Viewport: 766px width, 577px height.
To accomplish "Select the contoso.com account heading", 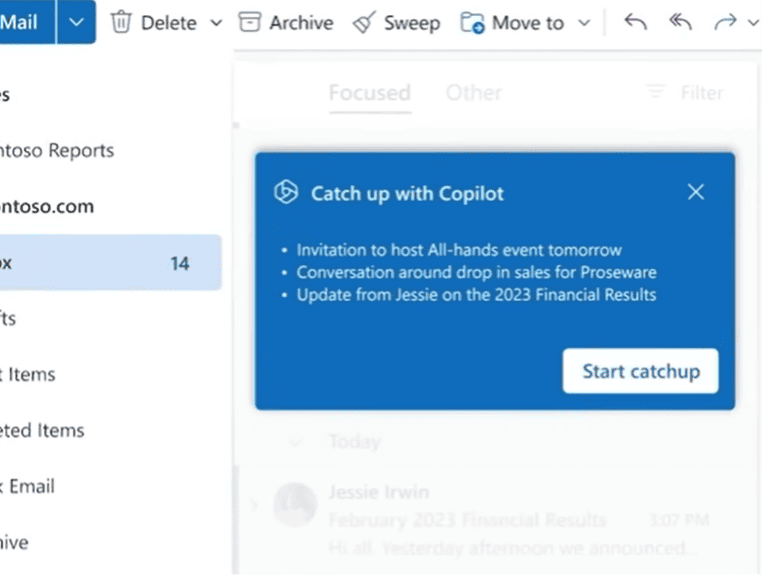I will coord(47,207).
